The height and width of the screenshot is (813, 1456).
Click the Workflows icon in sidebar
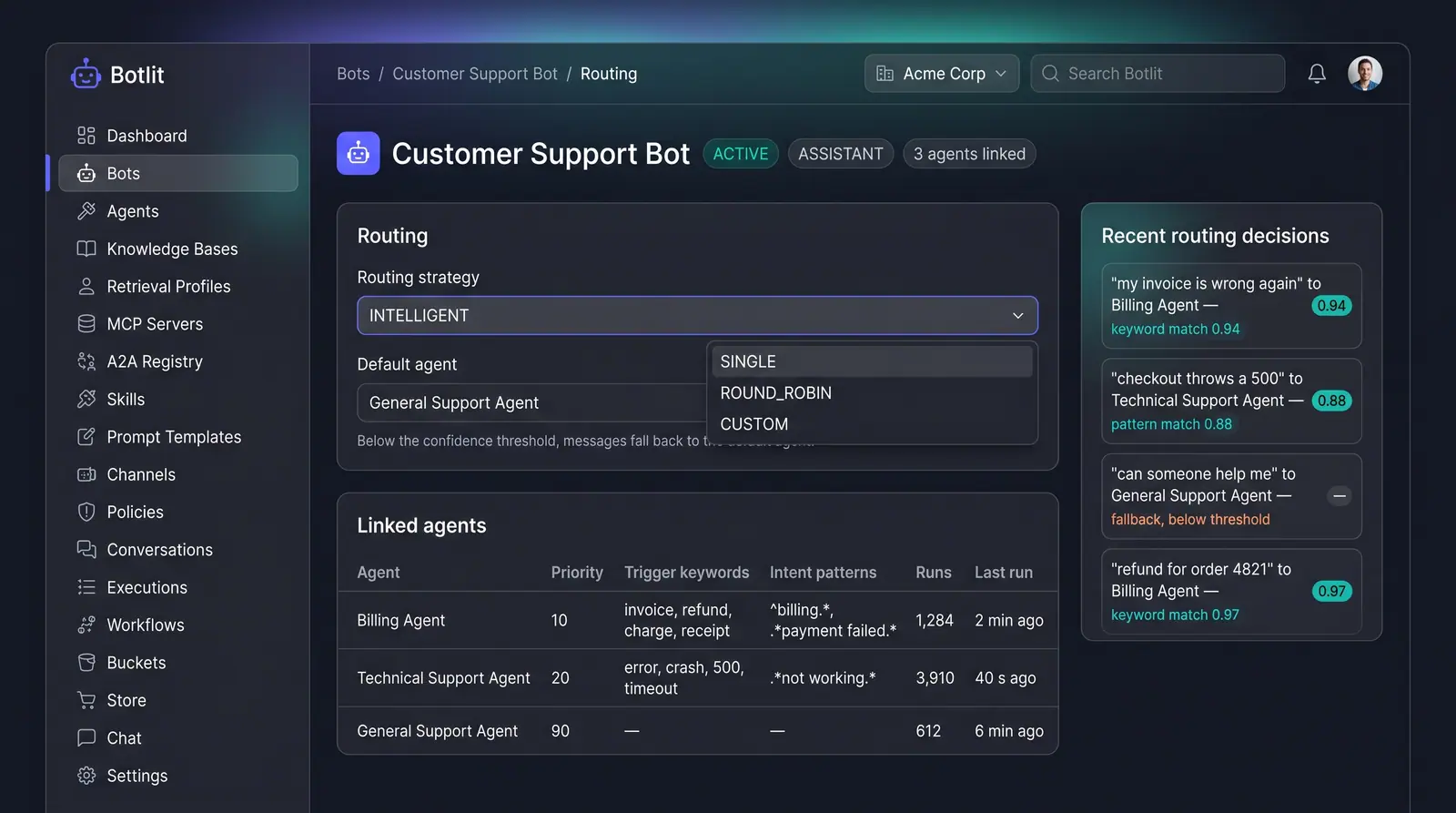tap(86, 625)
